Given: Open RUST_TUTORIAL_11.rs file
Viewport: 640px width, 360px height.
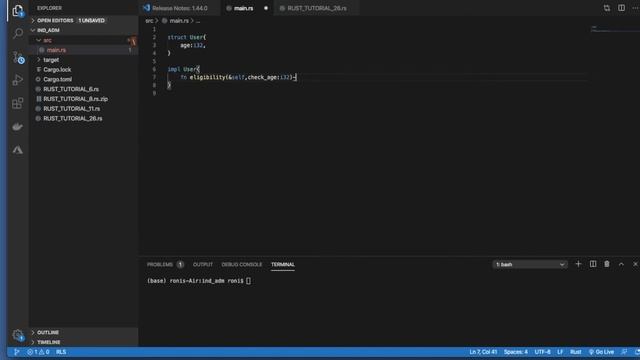Looking at the screenshot, I should click(x=83, y=109).
